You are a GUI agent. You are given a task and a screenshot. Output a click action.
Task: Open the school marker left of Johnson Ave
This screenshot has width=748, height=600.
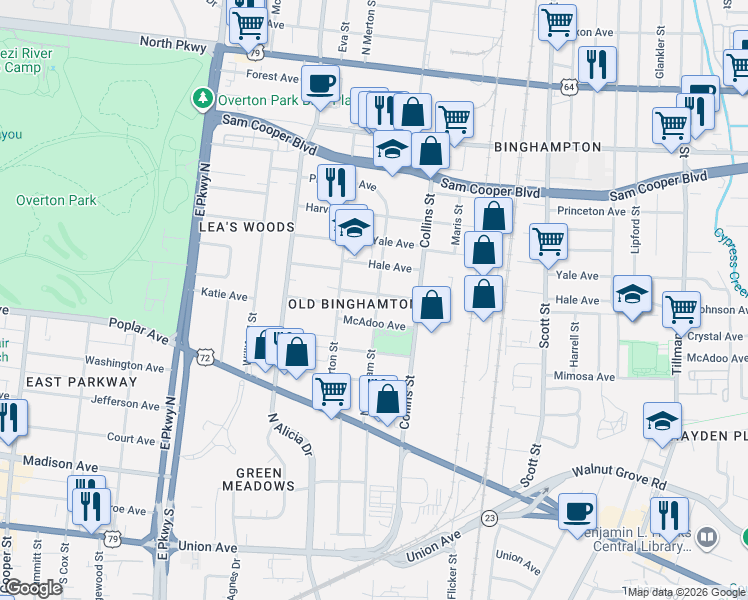632,294
